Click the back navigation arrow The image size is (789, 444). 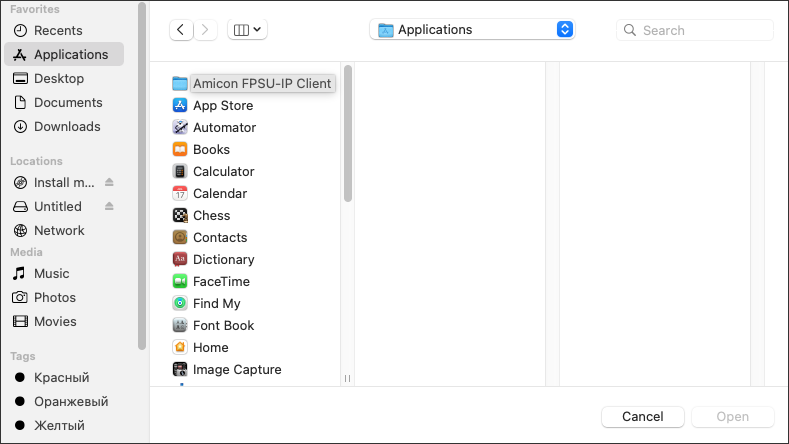[181, 30]
